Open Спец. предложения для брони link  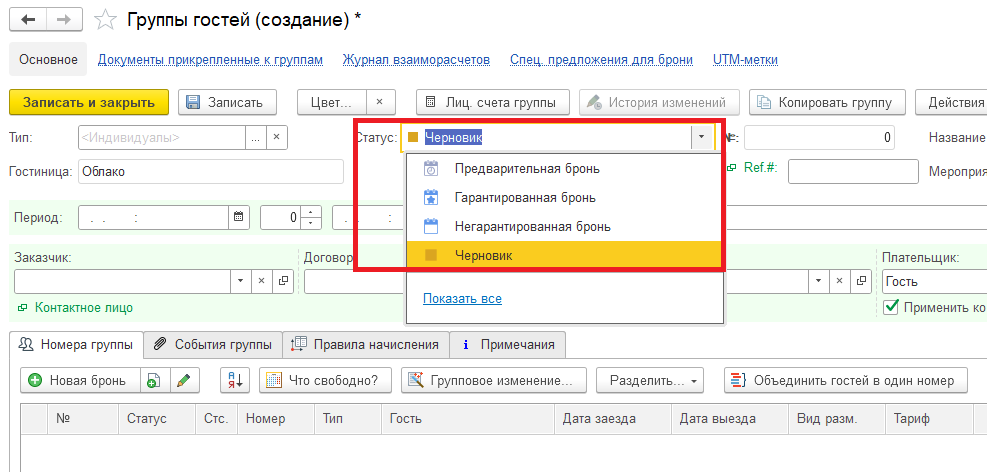602,60
